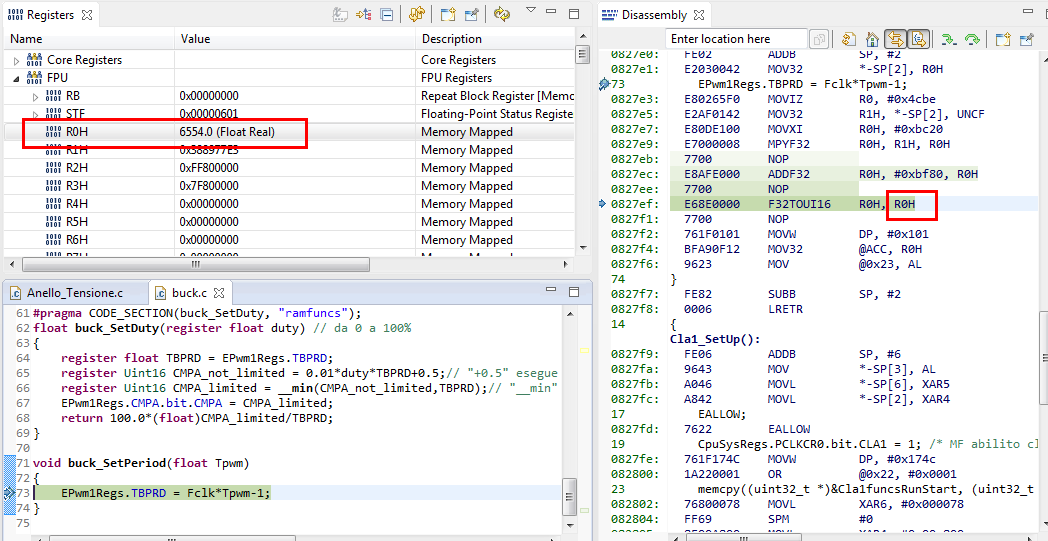The width and height of the screenshot is (1048, 541).
Task: Expand the STF register
Action: [35, 114]
